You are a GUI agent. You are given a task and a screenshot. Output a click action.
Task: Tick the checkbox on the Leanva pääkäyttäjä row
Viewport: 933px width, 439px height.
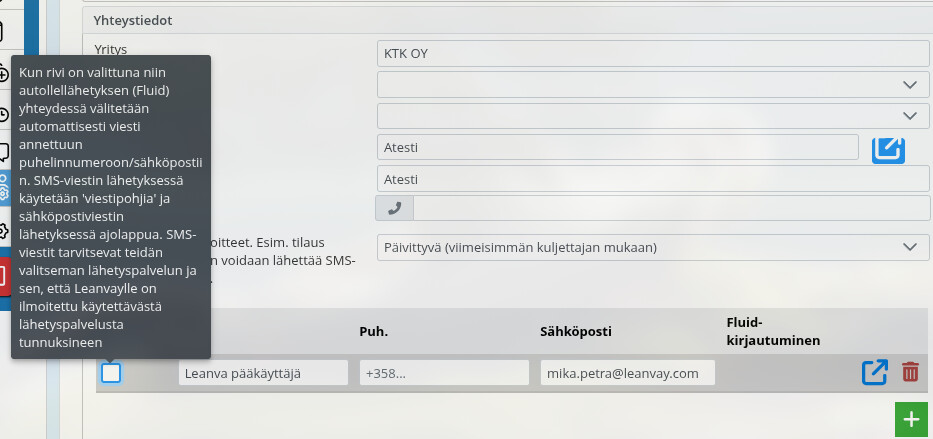(x=111, y=373)
